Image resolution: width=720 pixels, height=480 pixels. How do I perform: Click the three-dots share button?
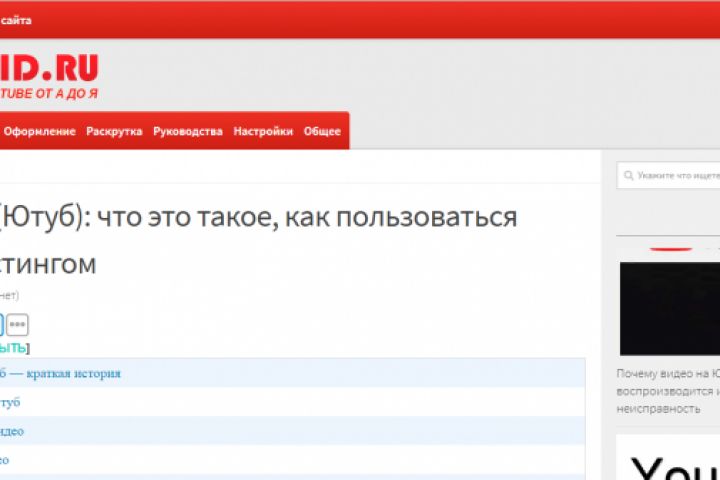(17, 324)
